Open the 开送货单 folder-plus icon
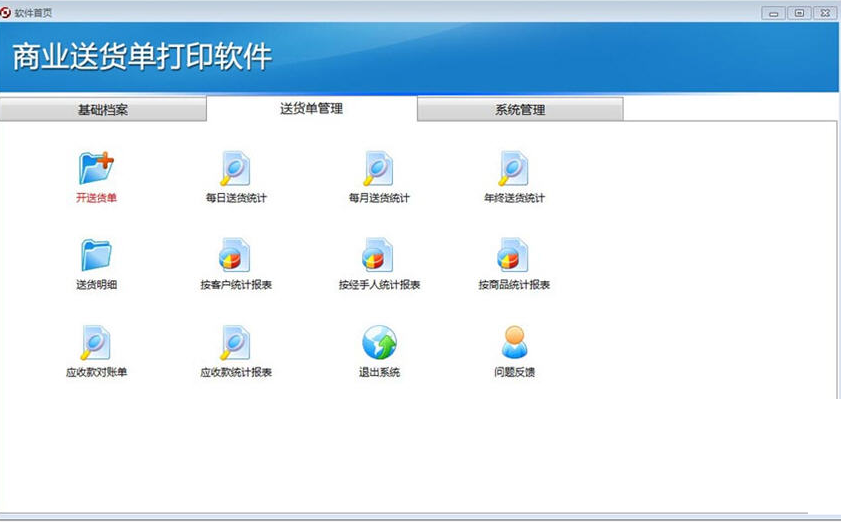 pos(97,167)
